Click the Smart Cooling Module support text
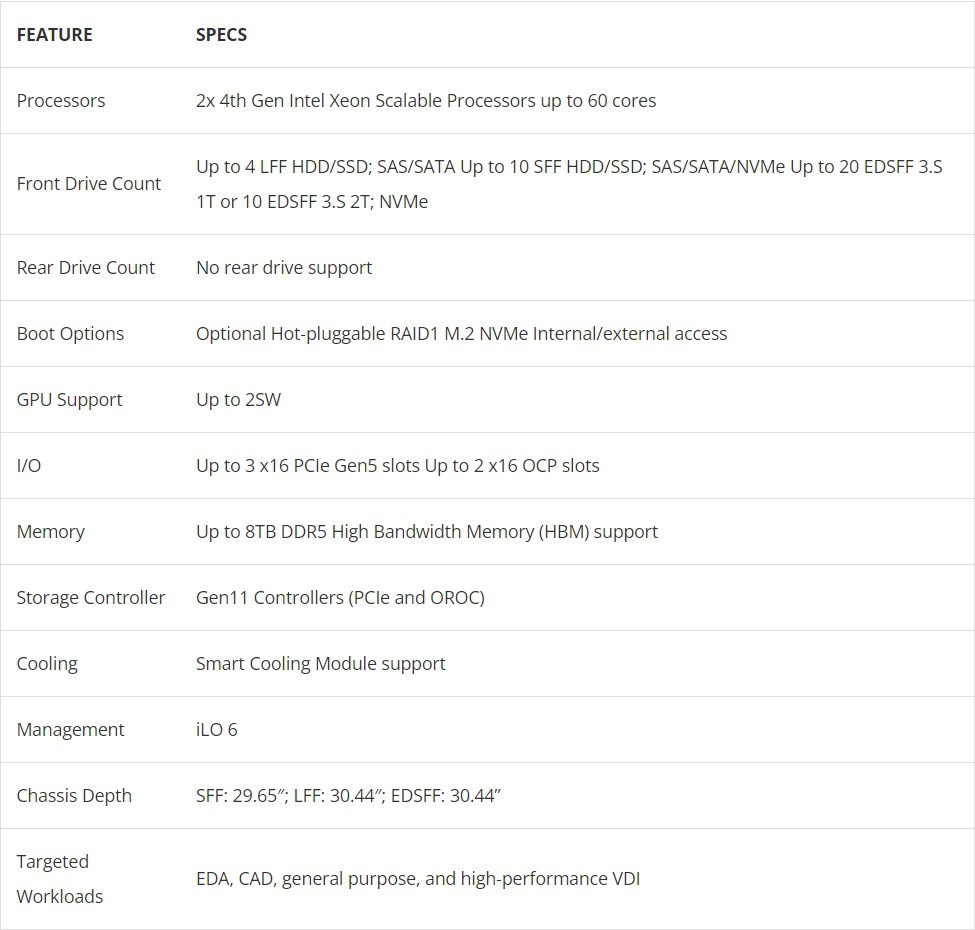This screenshot has height=930, width=975. point(320,664)
